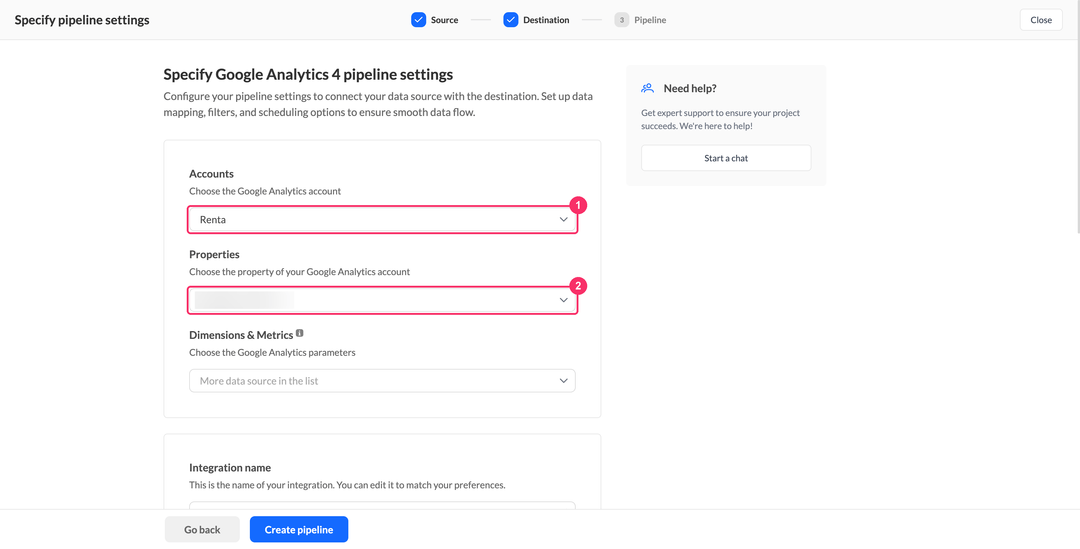
Task: Open the Properties dropdown
Action: click(x=382, y=300)
